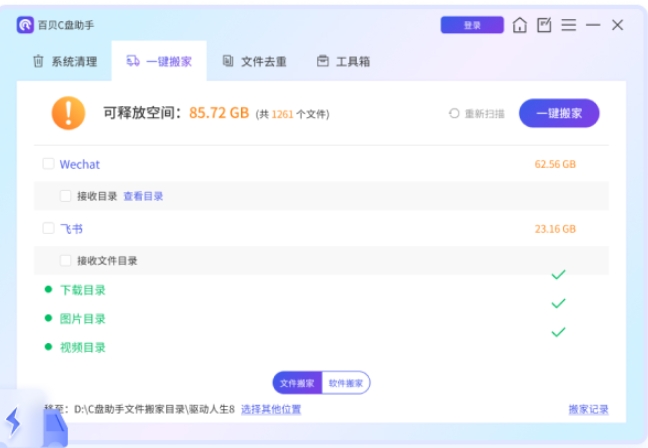Click the 百贝C盘助手 app logo icon
The image size is (648, 448).
click(25, 25)
